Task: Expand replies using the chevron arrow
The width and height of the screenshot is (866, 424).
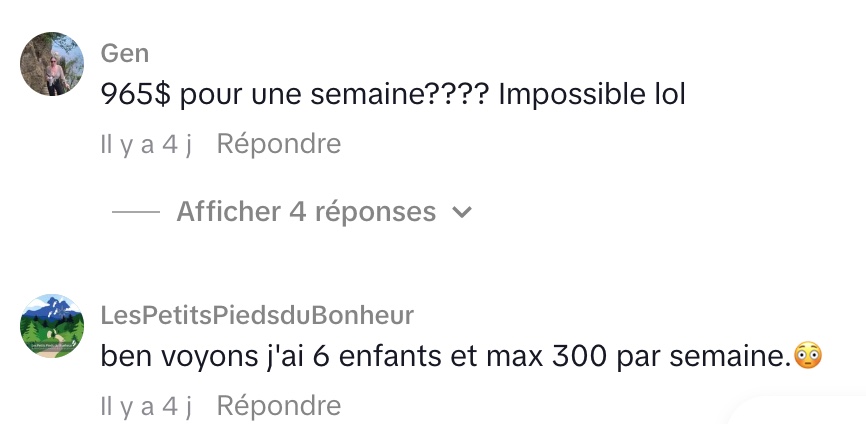Action: point(461,213)
